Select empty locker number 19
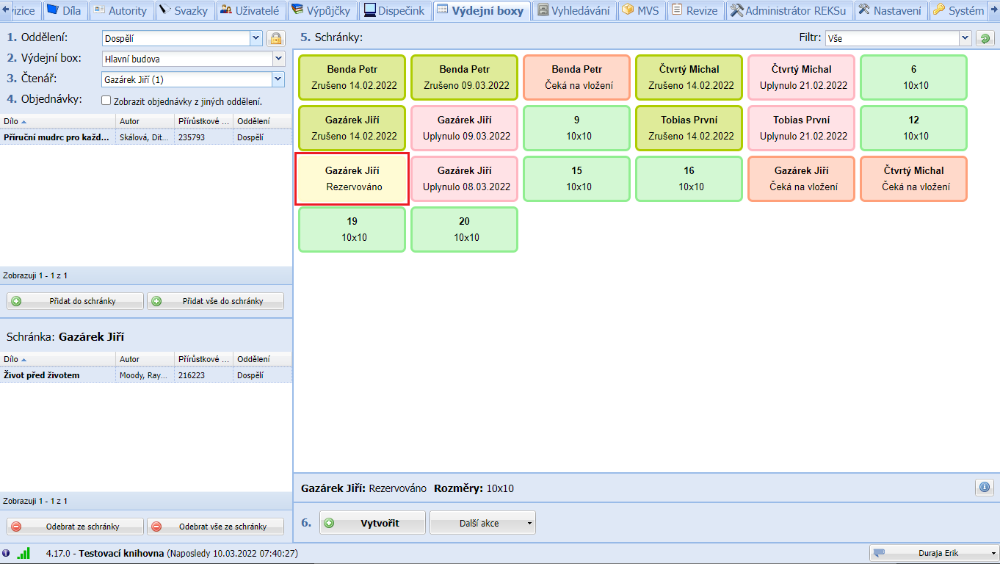This screenshot has width=1000, height=564. click(x=352, y=229)
